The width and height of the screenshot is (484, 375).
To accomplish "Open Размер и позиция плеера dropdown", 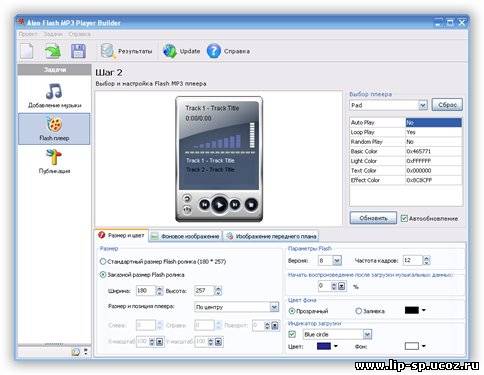I will (274, 307).
